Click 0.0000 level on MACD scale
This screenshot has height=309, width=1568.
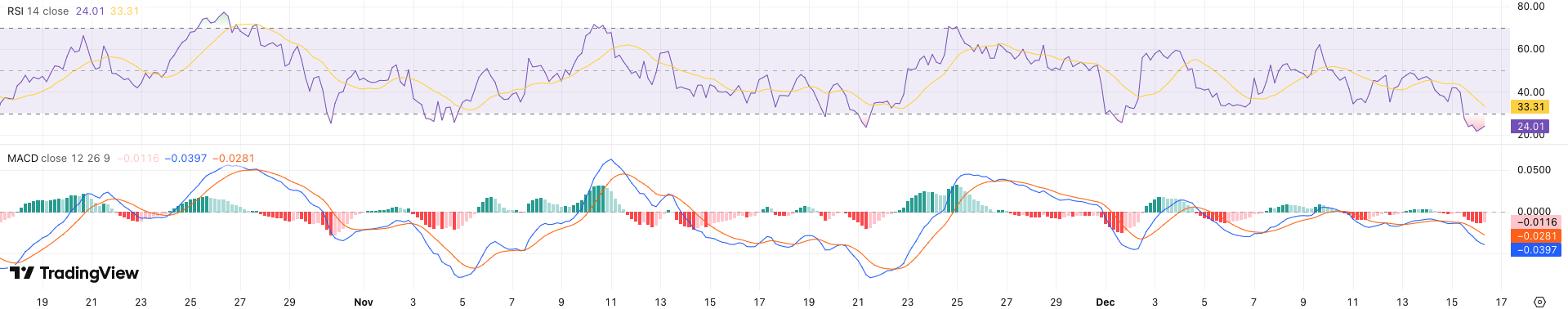(x=1534, y=212)
